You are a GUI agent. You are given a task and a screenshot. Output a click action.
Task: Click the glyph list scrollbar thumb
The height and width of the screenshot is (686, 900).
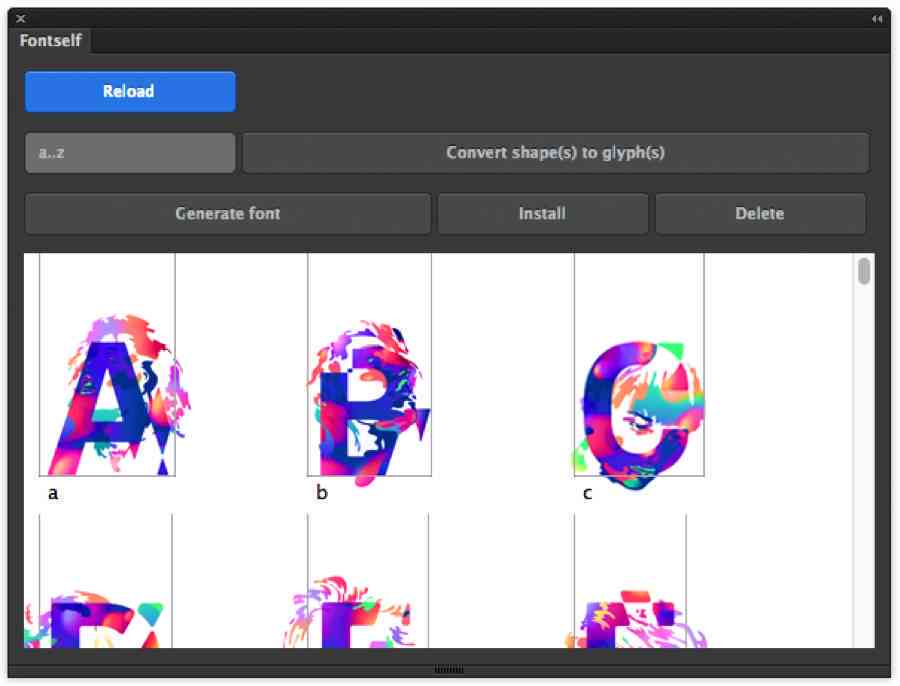(x=864, y=271)
